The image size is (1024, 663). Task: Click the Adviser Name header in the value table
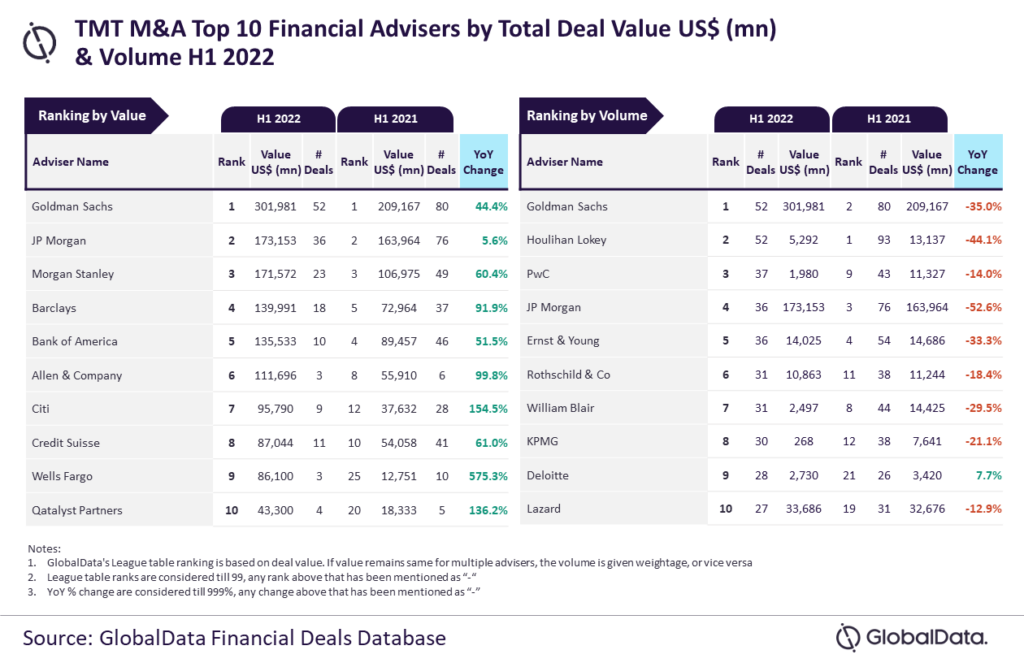click(x=71, y=162)
